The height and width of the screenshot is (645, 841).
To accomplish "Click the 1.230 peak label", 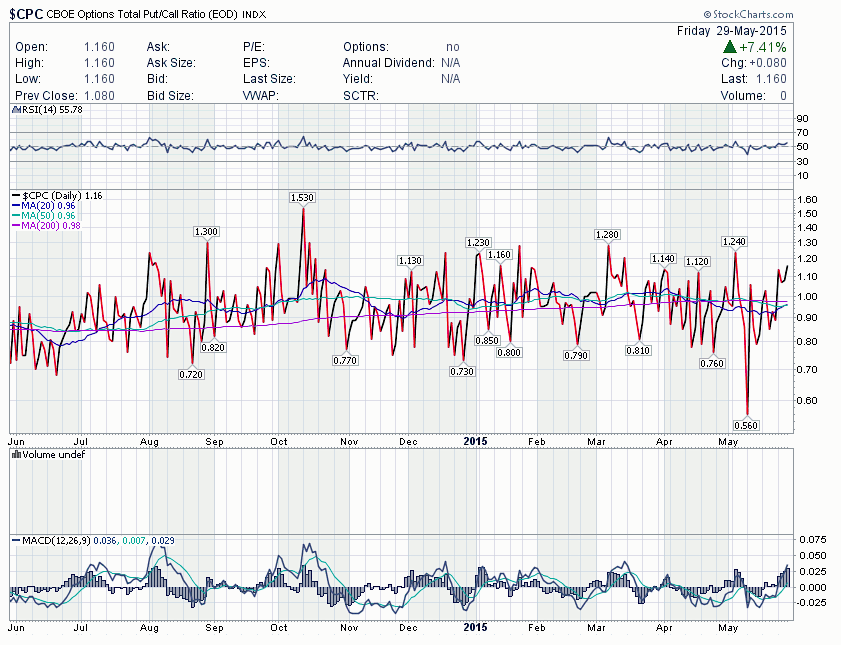I will (478, 243).
